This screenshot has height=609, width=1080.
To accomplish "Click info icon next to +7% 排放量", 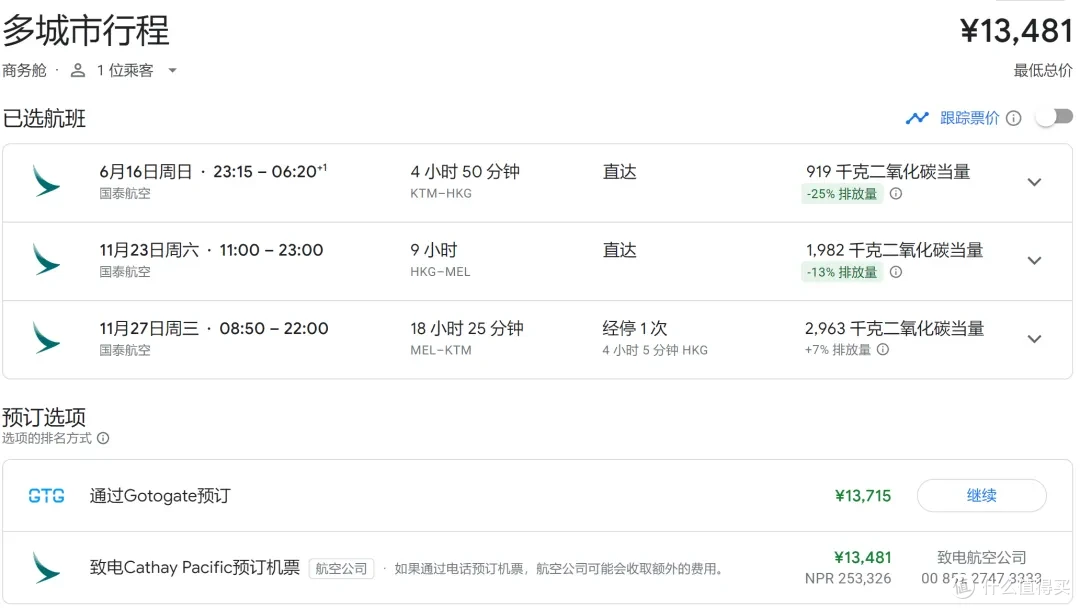I will point(883,349).
